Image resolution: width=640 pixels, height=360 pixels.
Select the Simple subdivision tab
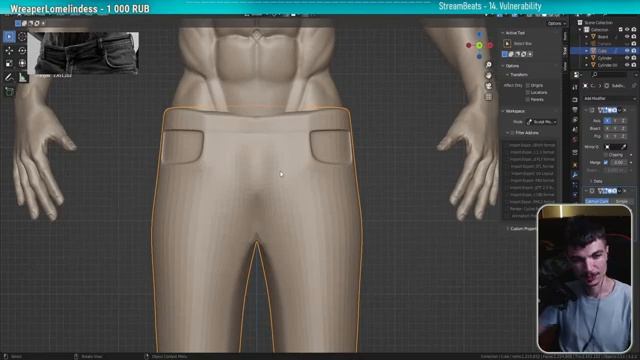point(622,202)
